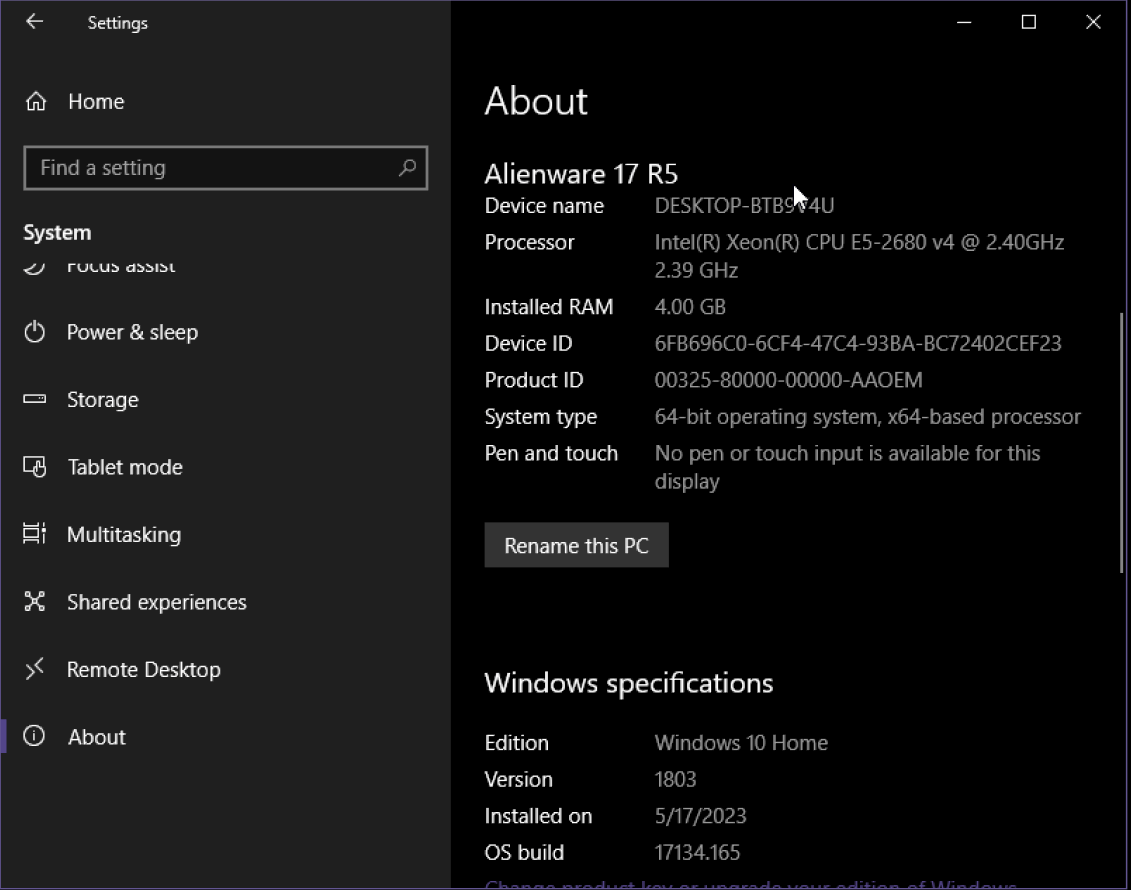The width and height of the screenshot is (1131, 890).
Task: Select the version value 1803
Action: tap(675, 780)
